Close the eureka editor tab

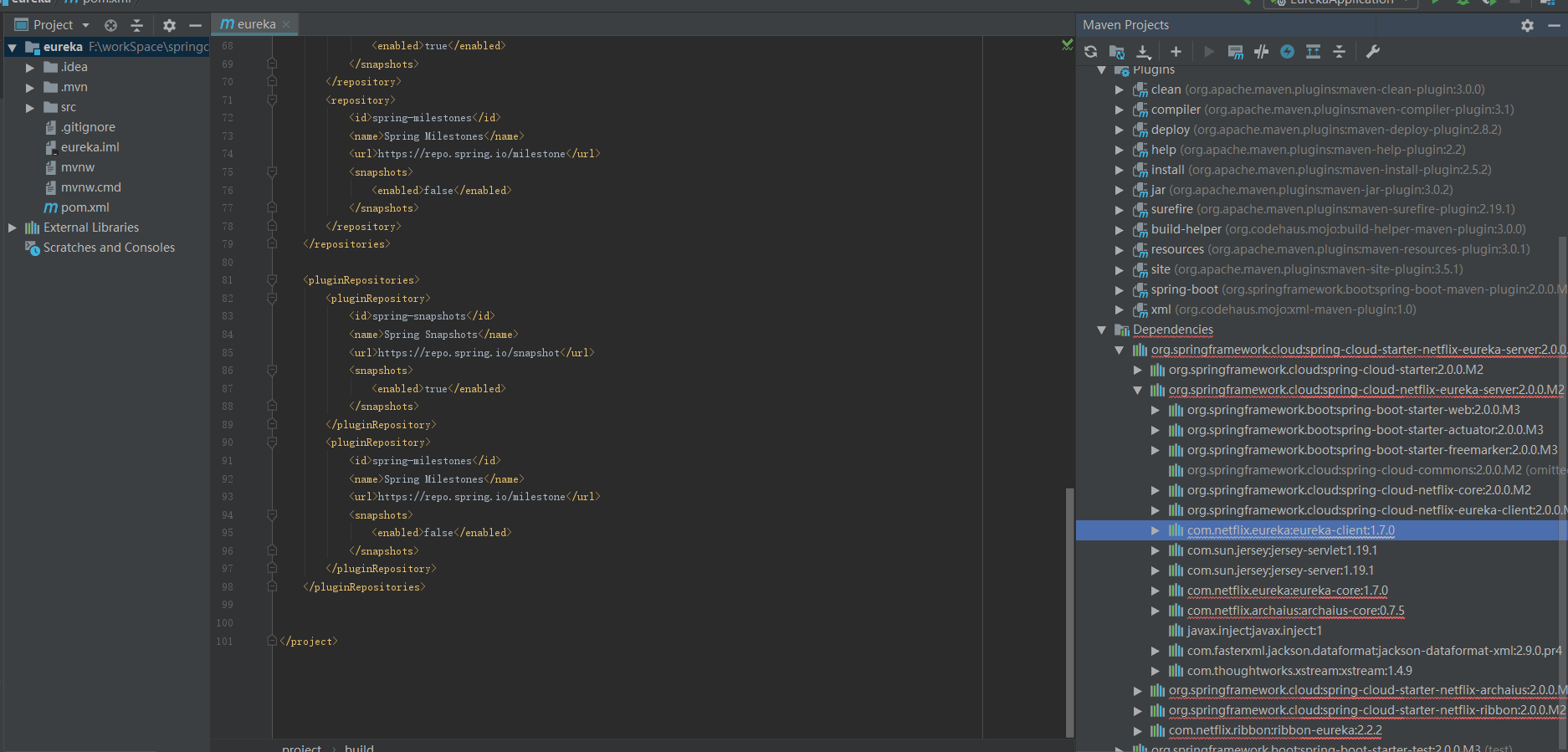286,24
